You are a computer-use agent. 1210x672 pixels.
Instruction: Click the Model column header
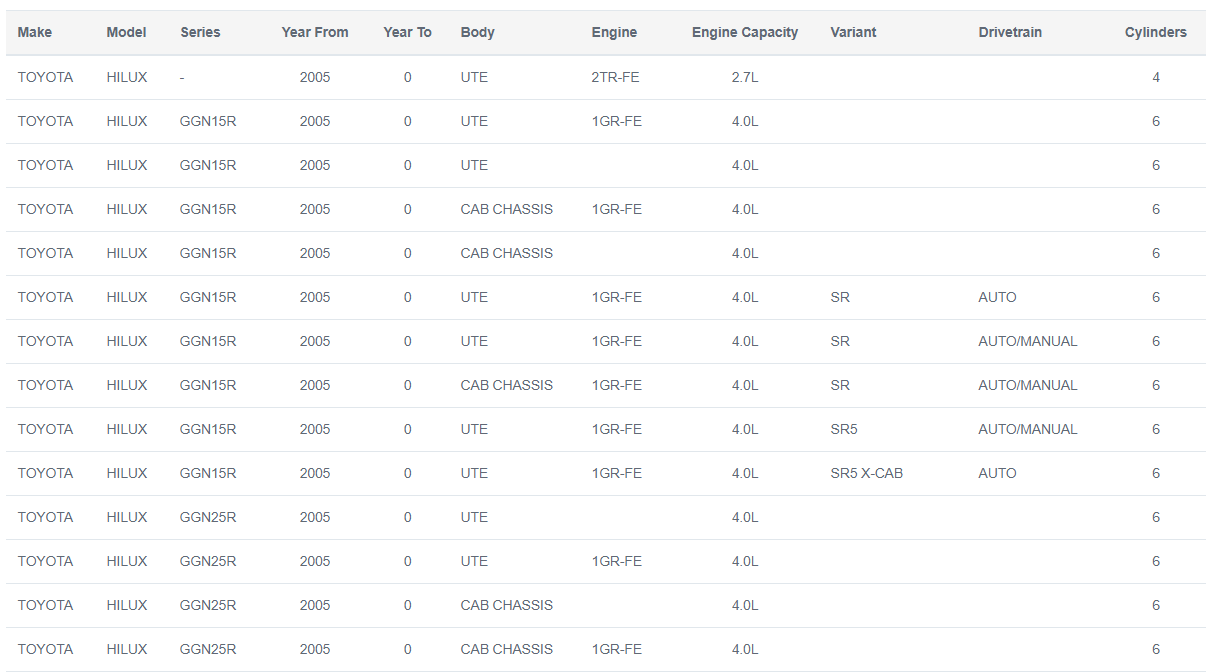[x=126, y=32]
